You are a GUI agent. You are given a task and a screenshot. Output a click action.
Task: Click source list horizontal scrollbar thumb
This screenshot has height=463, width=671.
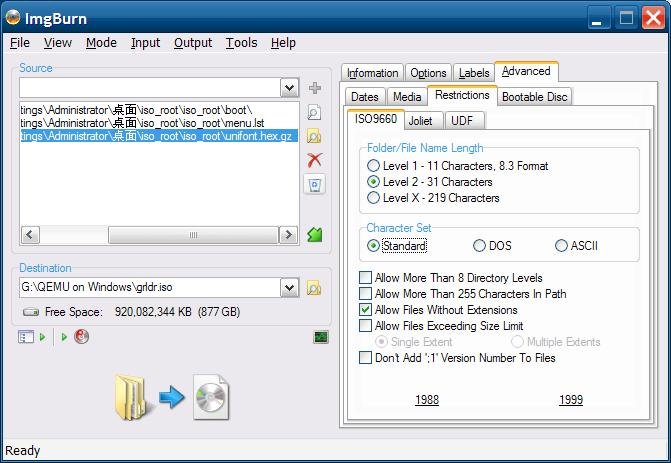click(x=193, y=235)
